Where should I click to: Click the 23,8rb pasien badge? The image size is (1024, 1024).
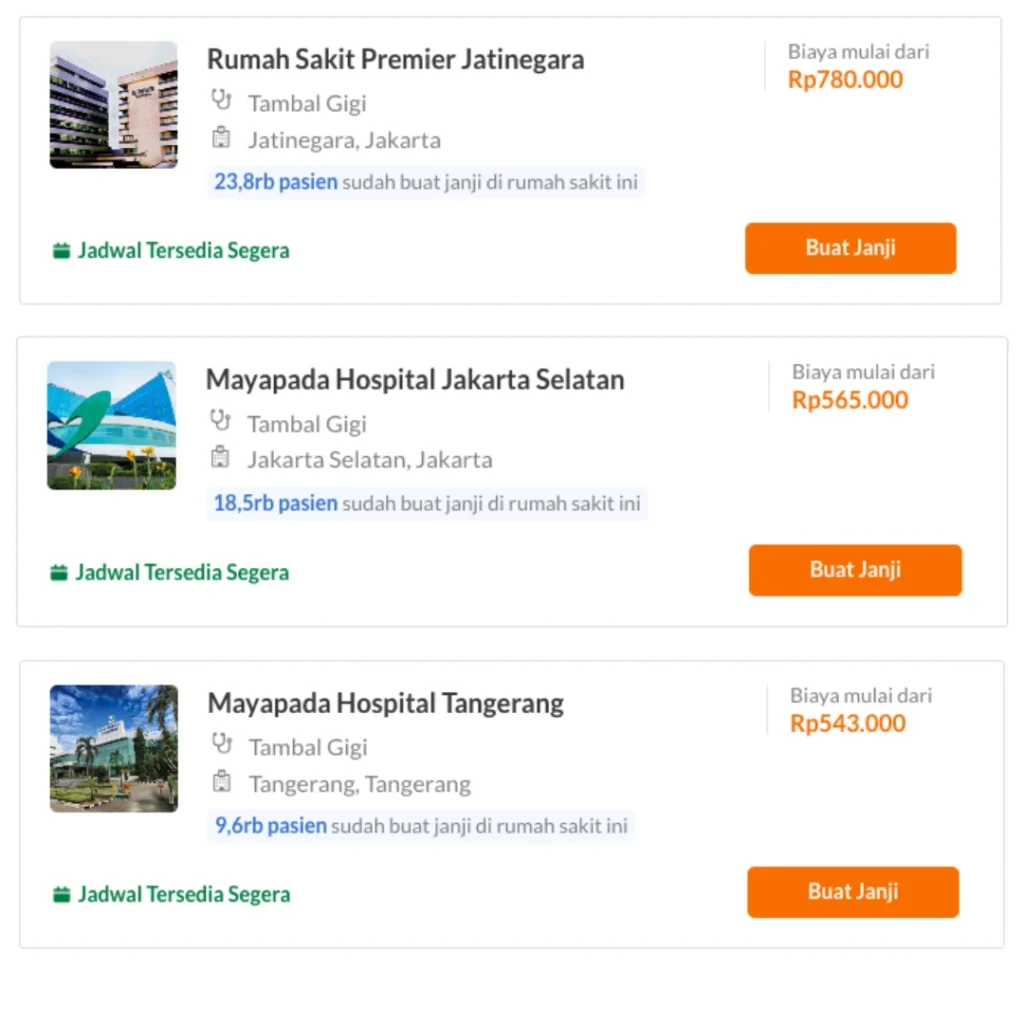276,183
